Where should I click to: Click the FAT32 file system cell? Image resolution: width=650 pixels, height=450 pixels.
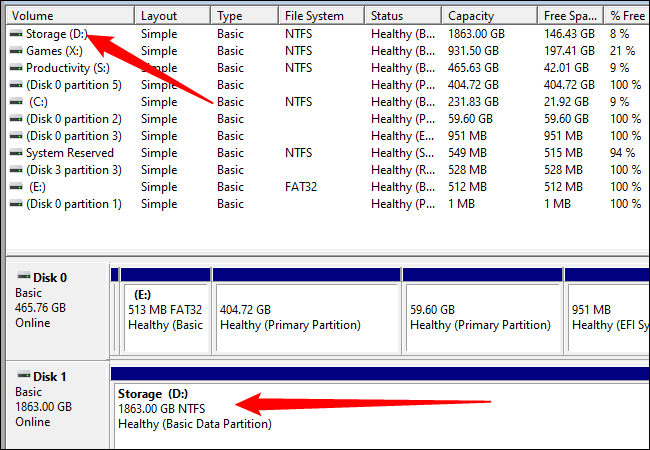point(301,187)
